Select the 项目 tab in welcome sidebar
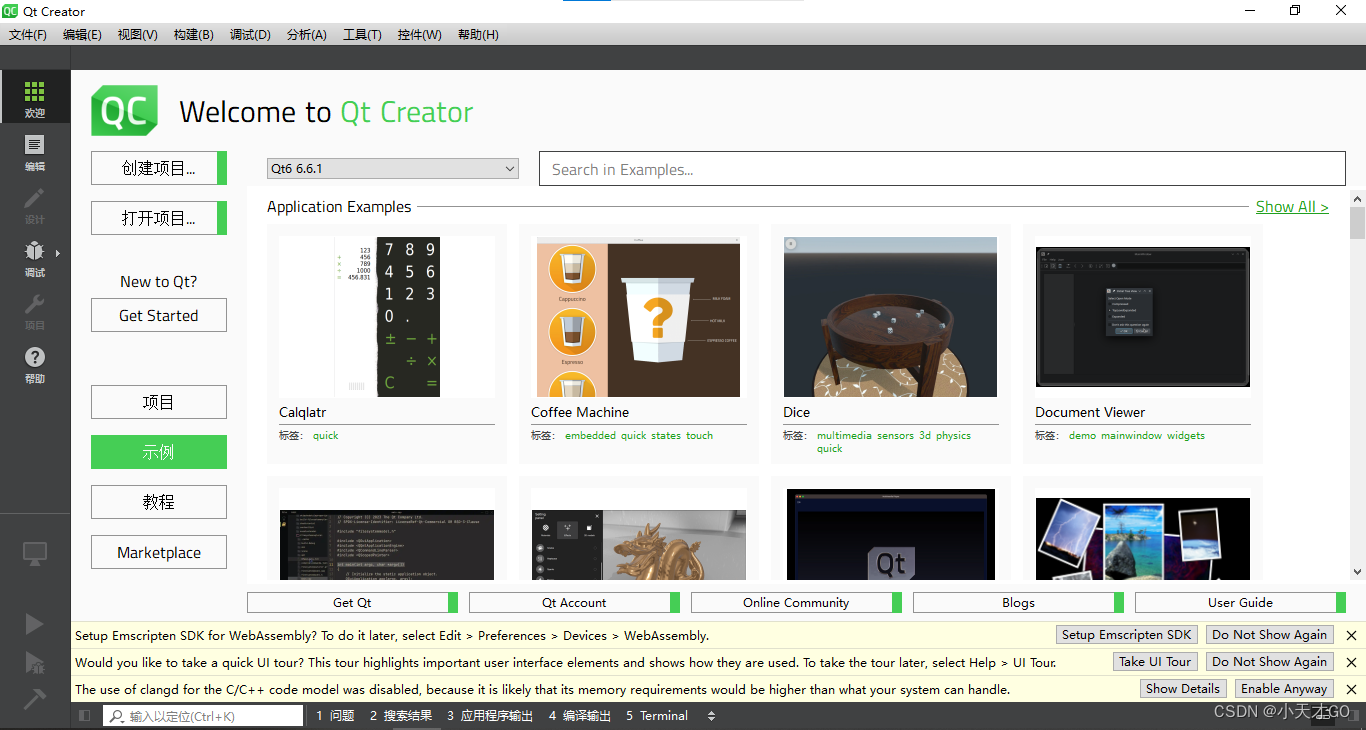This screenshot has width=1366, height=730. (159, 402)
